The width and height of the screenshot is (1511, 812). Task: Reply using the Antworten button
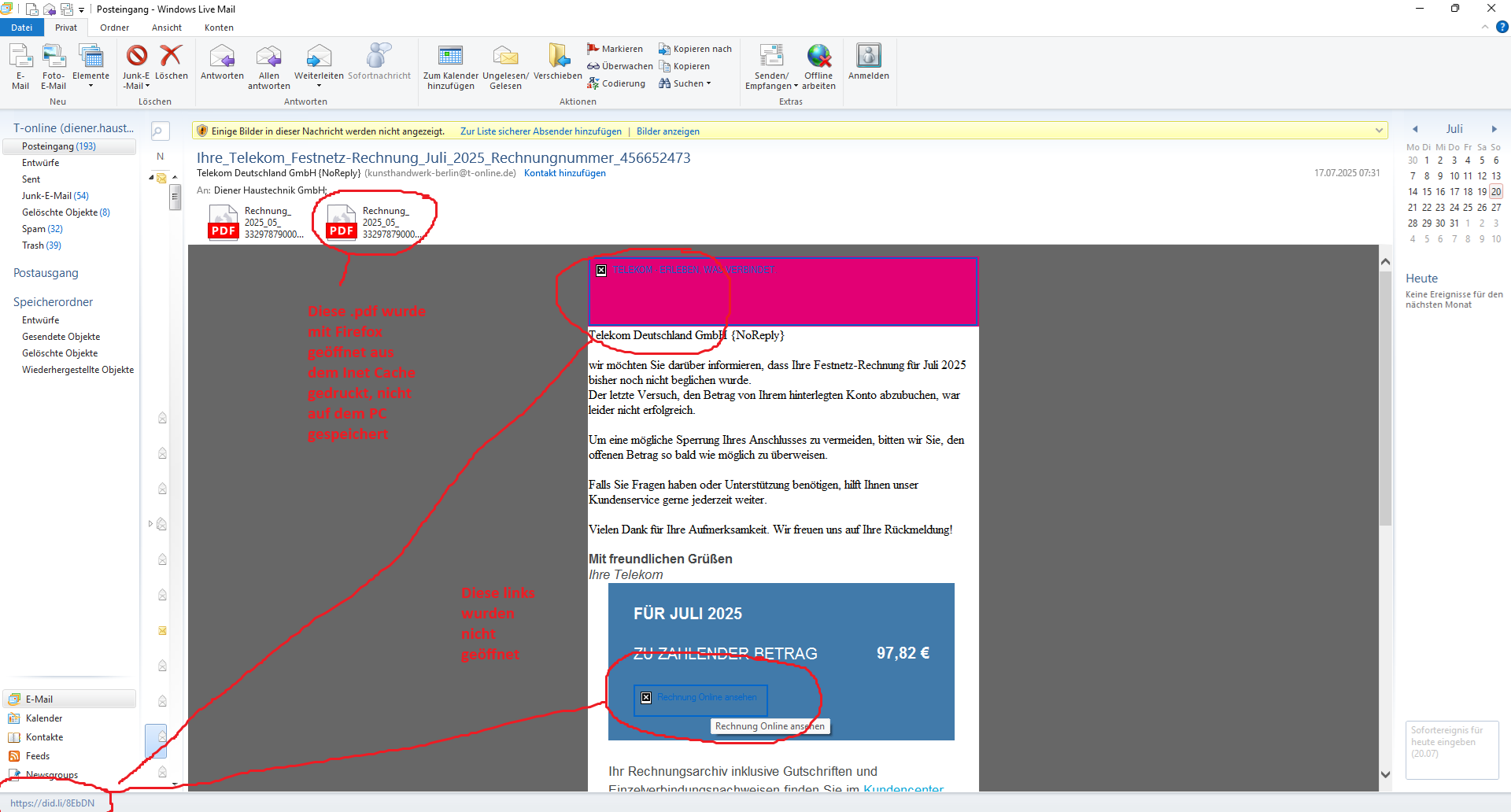click(222, 62)
